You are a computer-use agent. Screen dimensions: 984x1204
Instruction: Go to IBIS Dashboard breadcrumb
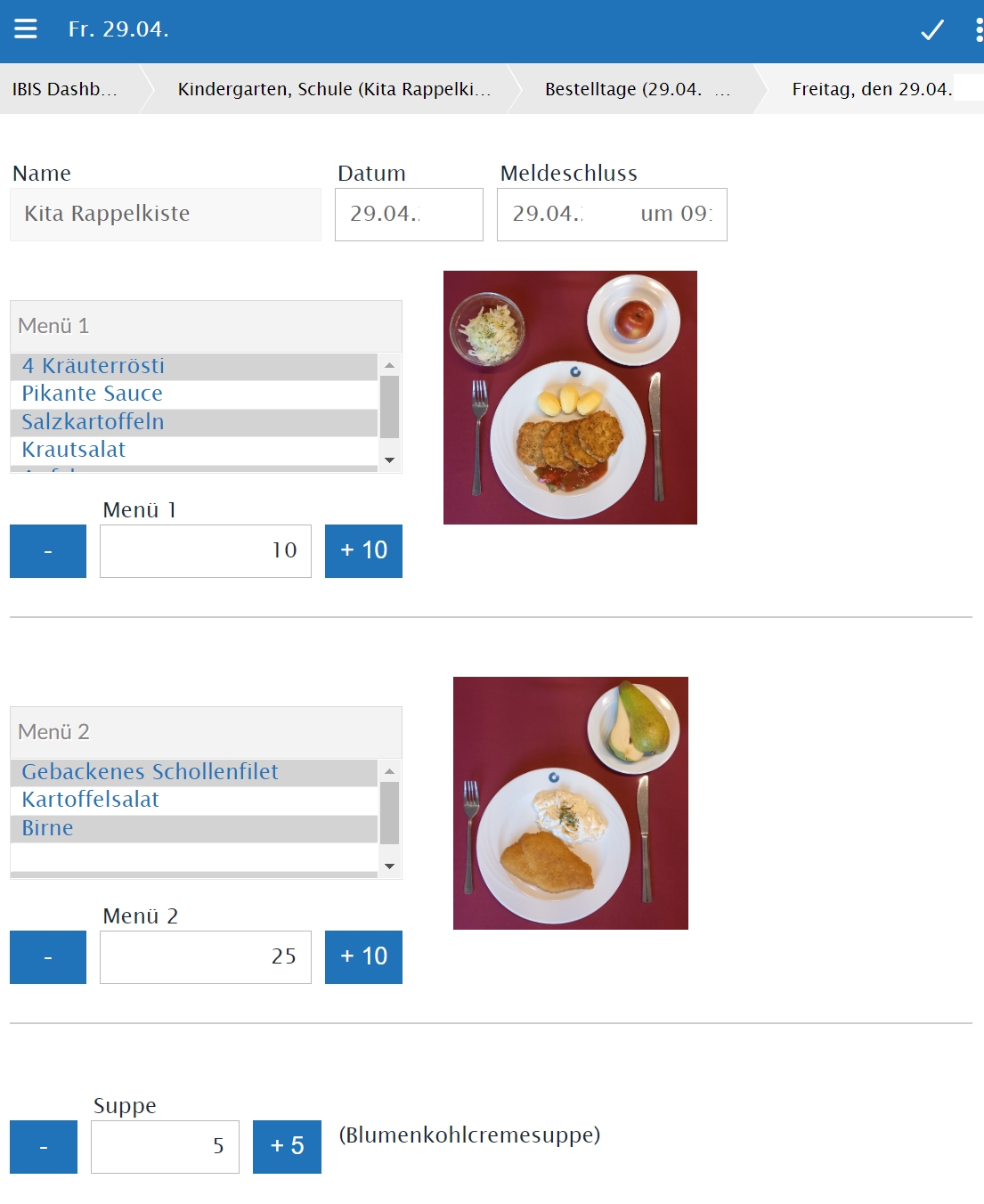coord(65,89)
